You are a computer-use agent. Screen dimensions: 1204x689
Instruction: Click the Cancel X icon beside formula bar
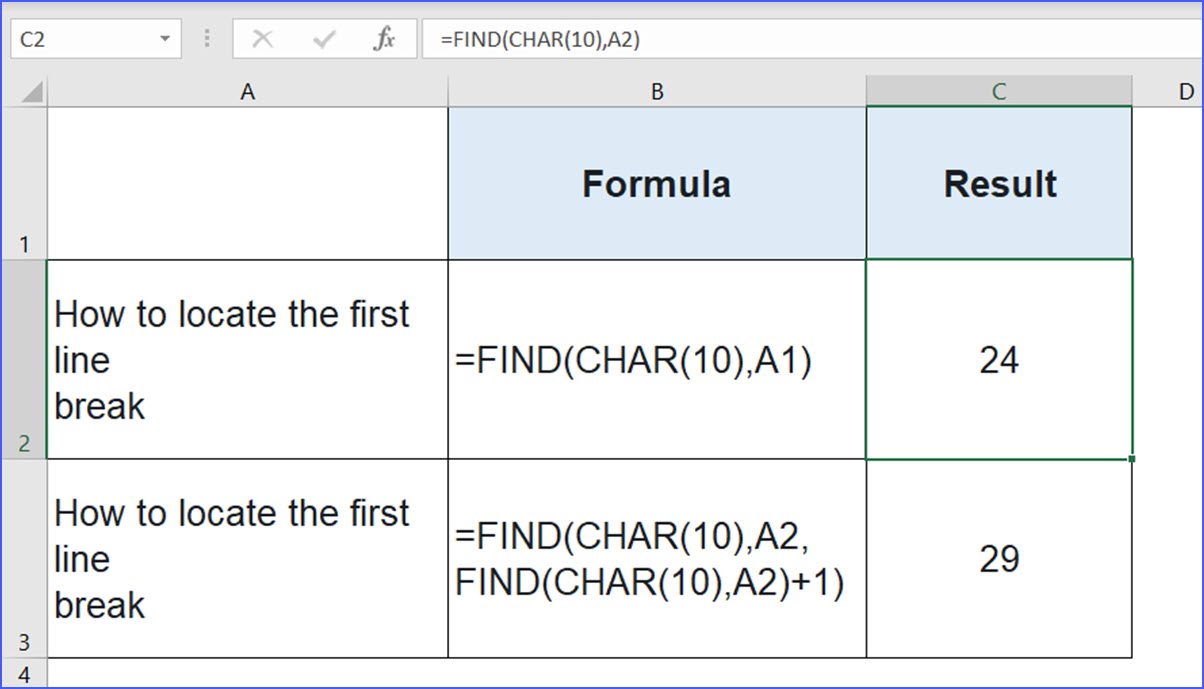pyautogui.click(x=263, y=39)
